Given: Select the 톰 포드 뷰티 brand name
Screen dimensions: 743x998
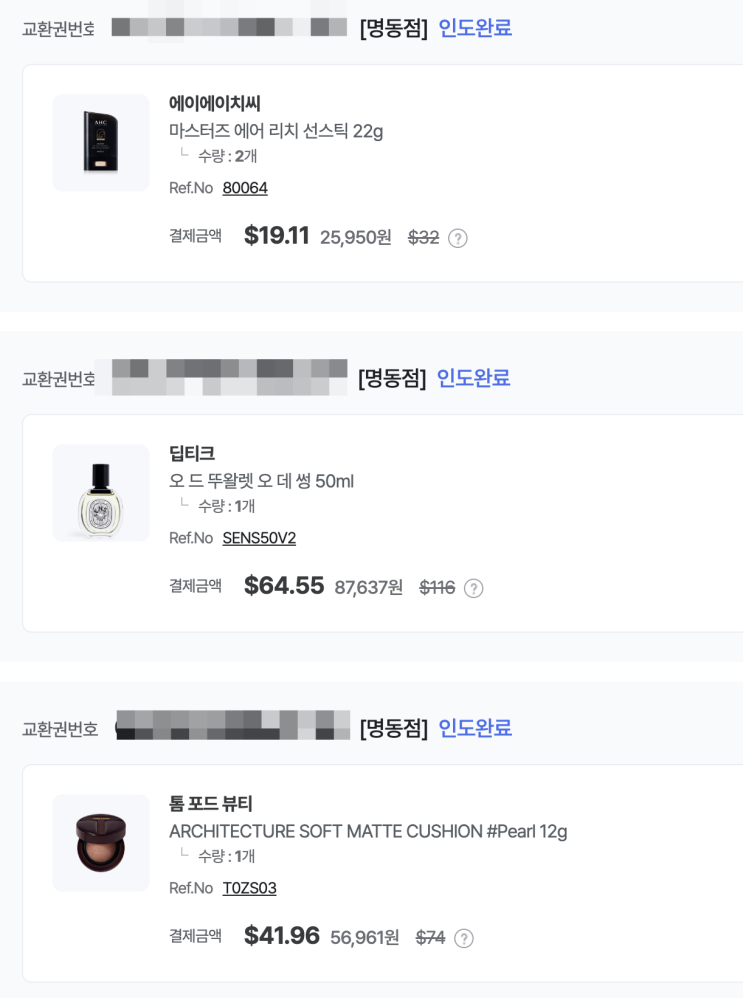Looking at the screenshot, I should (211, 803).
